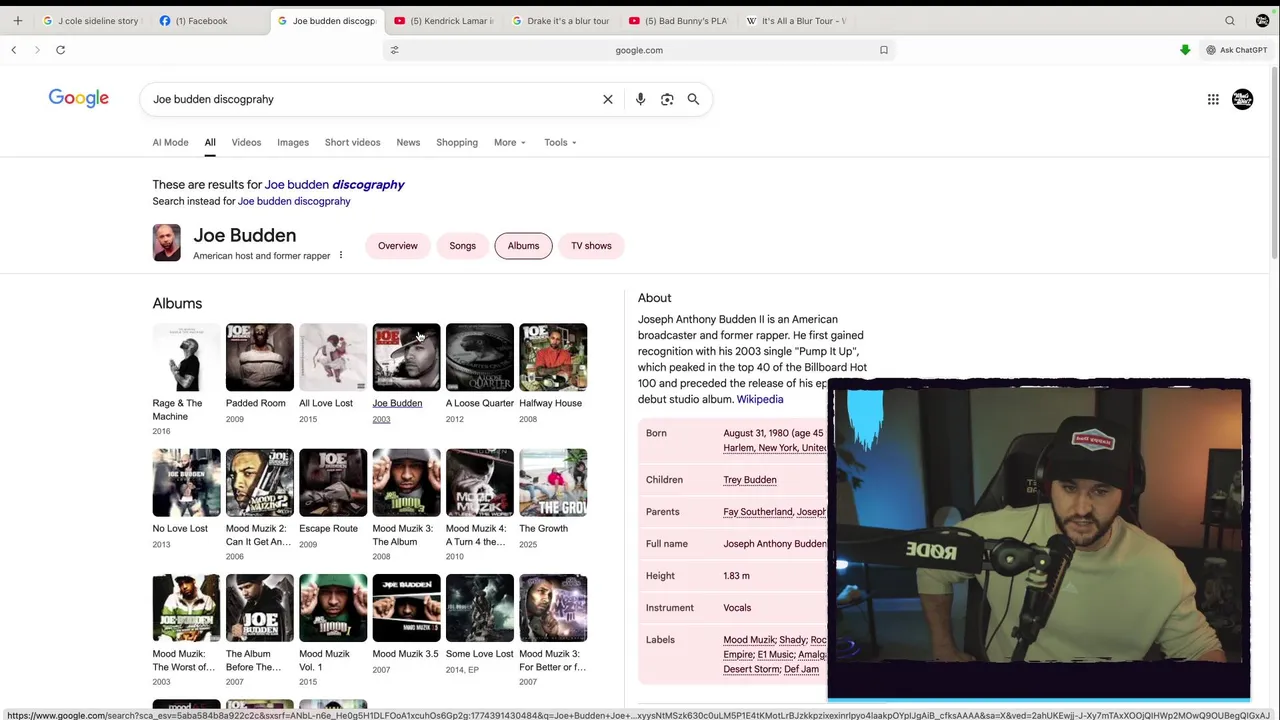
Task: Open the browser tab search magnifier icon
Action: coord(1230,20)
